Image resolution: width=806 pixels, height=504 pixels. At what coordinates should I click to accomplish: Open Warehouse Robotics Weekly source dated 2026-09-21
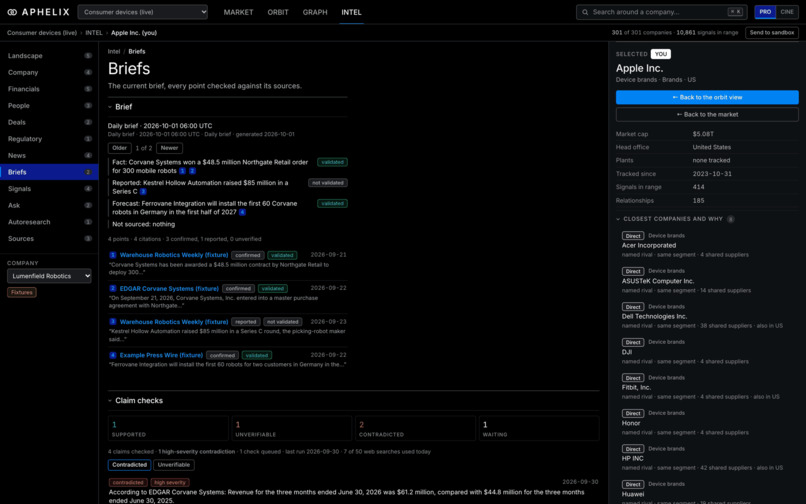pos(174,255)
